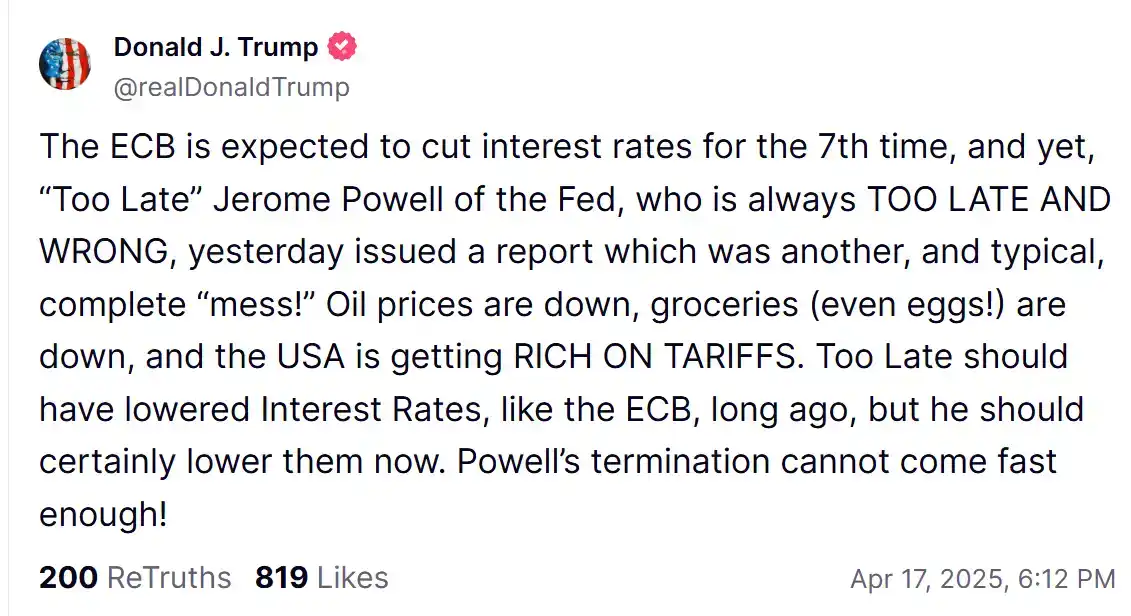This screenshot has height=616, width=1131.
Task: Open Donald J. Trump's profile avatar
Action: [64, 64]
